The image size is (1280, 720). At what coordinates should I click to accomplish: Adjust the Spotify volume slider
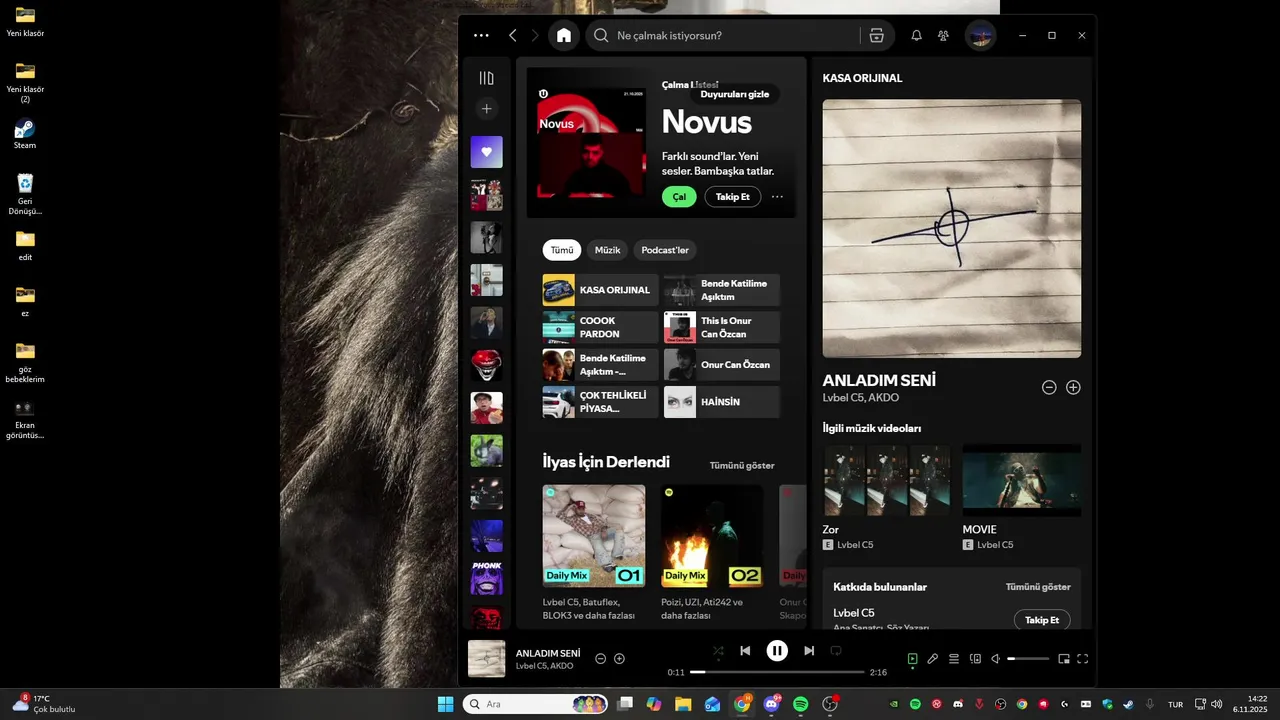click(1028, 659)
